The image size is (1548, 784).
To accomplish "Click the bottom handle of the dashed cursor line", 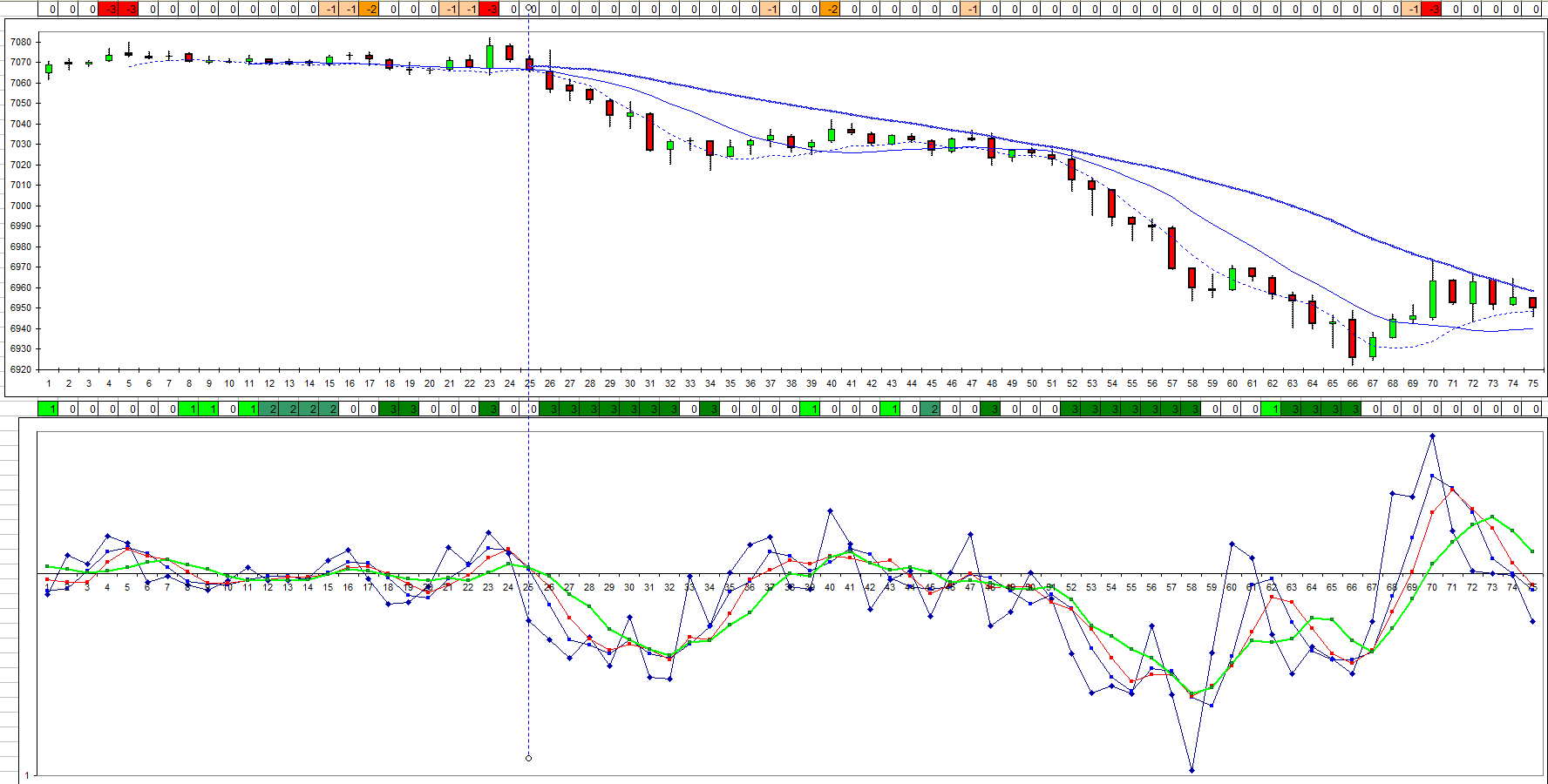I will tap(529, 758).
